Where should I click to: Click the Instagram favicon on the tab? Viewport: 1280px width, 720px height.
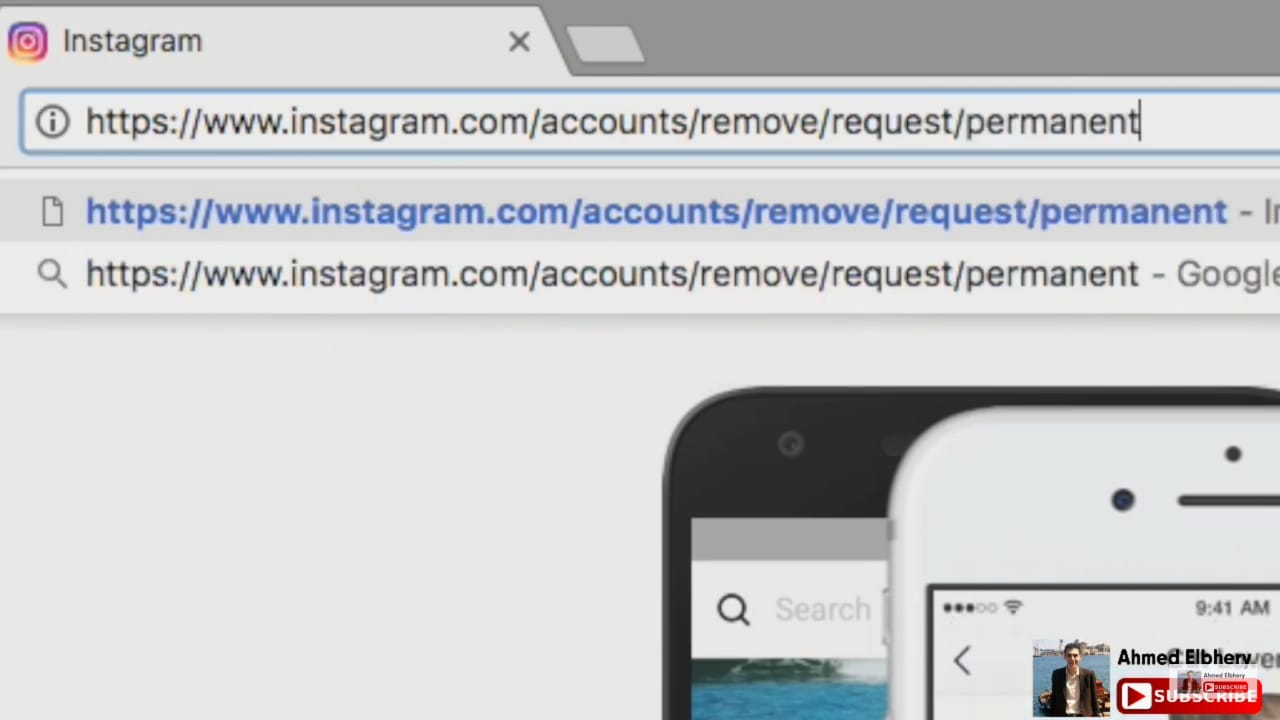(x=27, y=42)
